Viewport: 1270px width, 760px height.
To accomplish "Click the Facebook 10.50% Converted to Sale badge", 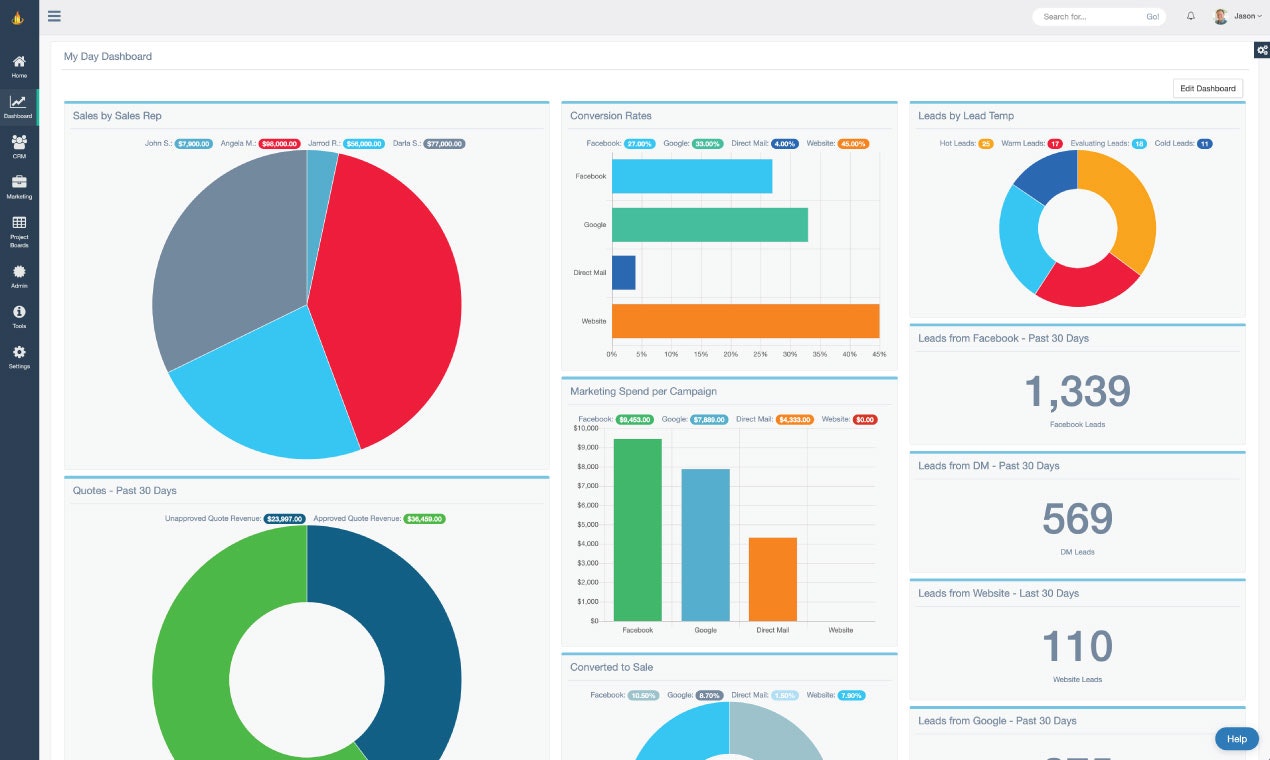I will [x=643, y=695].
